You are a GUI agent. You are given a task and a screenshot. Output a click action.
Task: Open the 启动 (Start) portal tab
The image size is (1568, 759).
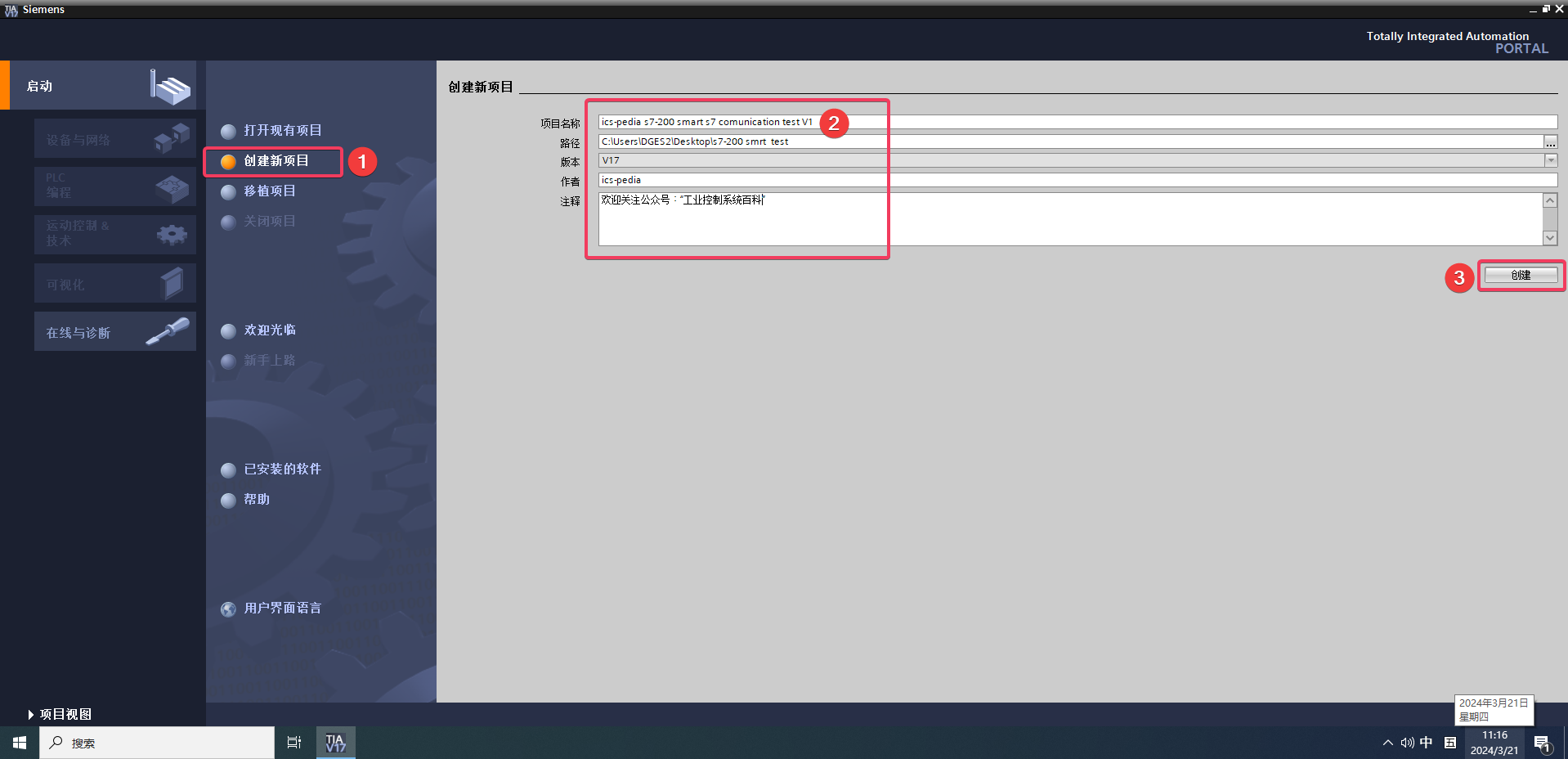(102, 85)
